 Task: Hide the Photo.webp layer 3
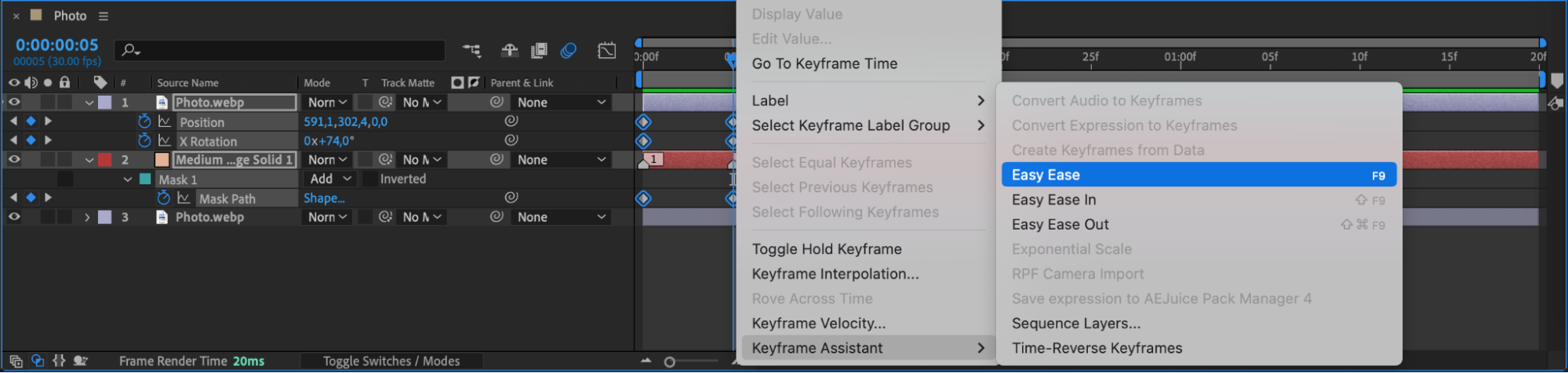pos(14,217)
